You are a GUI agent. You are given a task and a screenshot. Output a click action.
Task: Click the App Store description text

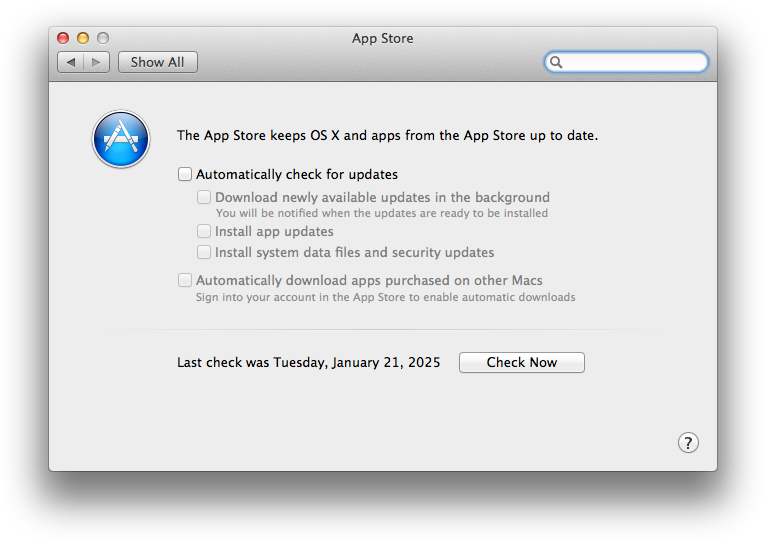point(387,135)
